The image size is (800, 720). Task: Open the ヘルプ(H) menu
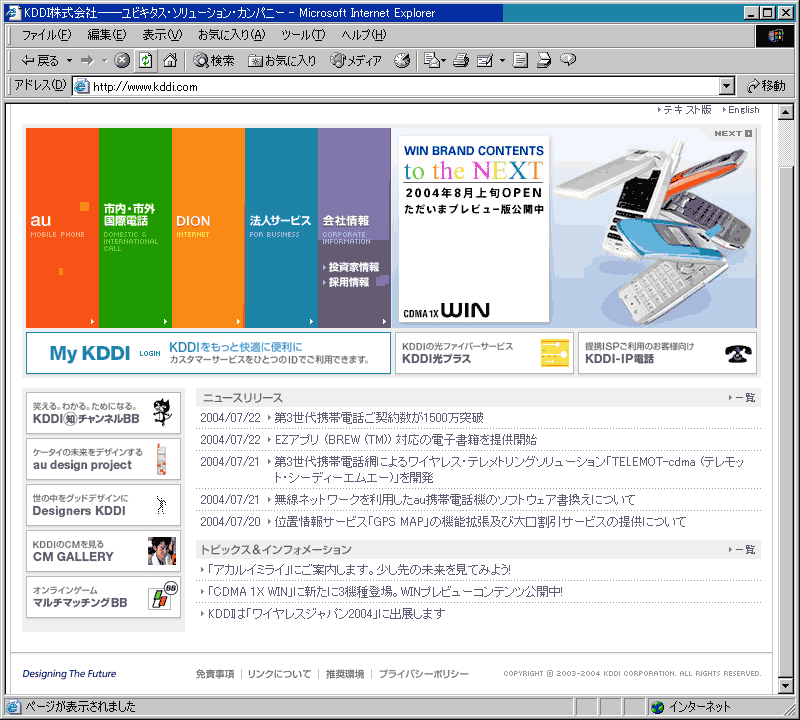(x=364, y=35)
